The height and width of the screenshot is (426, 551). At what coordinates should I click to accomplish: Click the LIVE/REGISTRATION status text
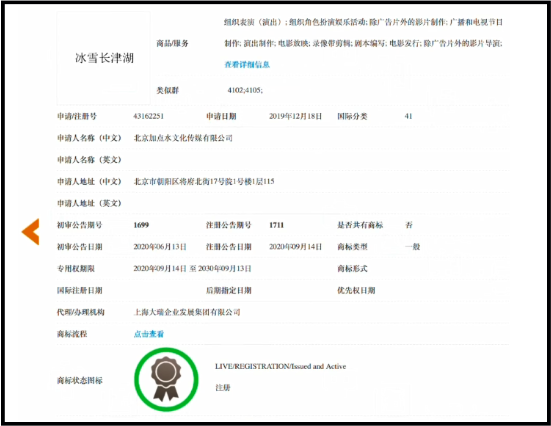click(x=280, y=366)
